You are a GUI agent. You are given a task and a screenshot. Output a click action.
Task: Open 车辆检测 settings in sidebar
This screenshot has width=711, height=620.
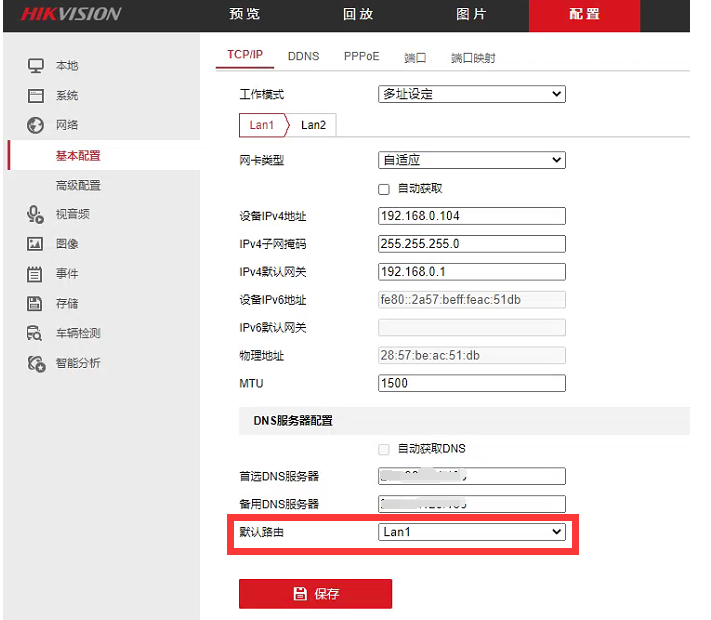(x=78, y=333)
